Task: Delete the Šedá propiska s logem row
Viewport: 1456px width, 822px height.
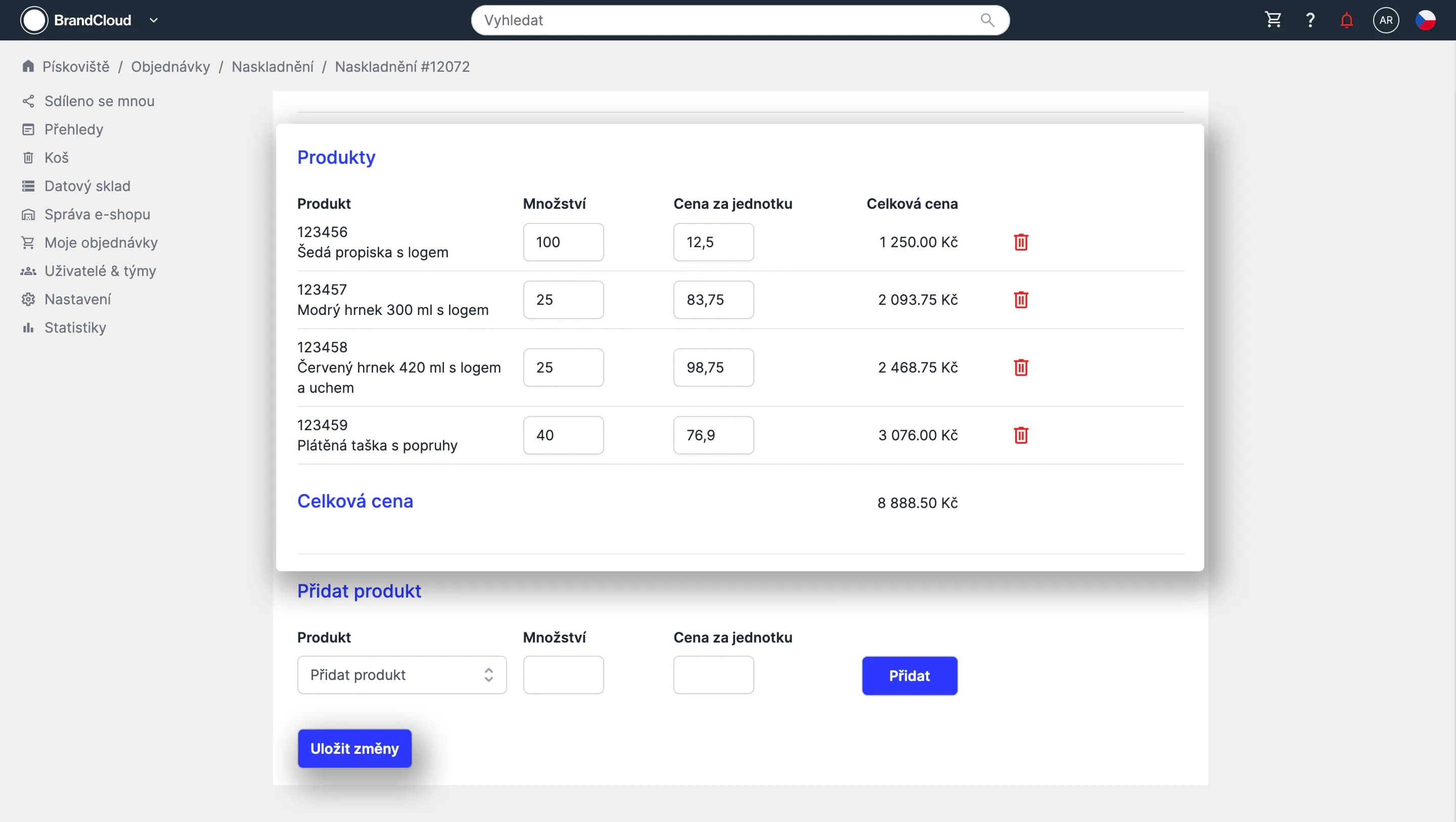Action: pyautogui.click(x=1020, y=242)
